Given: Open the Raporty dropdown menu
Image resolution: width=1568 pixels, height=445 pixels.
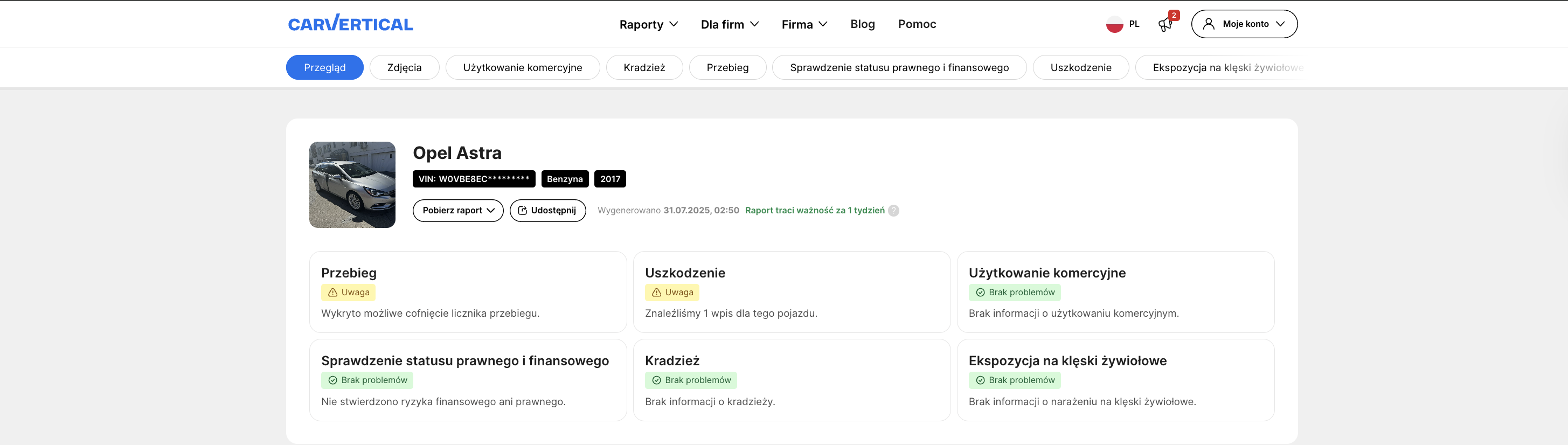Looking at the screenshot, I should pos(648,24).
